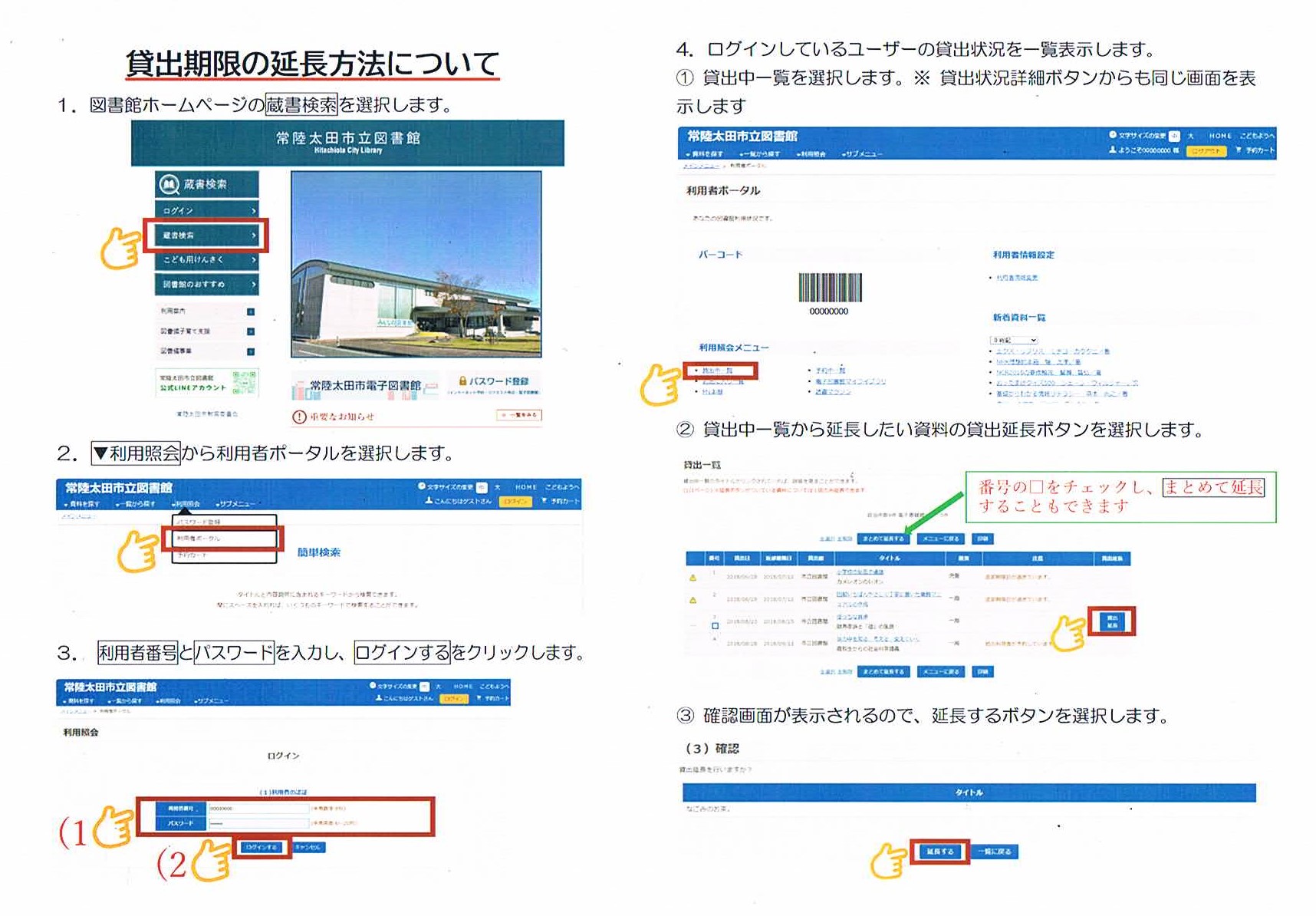Expand the 利用照会 dropdown in the step 2 header

click(186, 504)
